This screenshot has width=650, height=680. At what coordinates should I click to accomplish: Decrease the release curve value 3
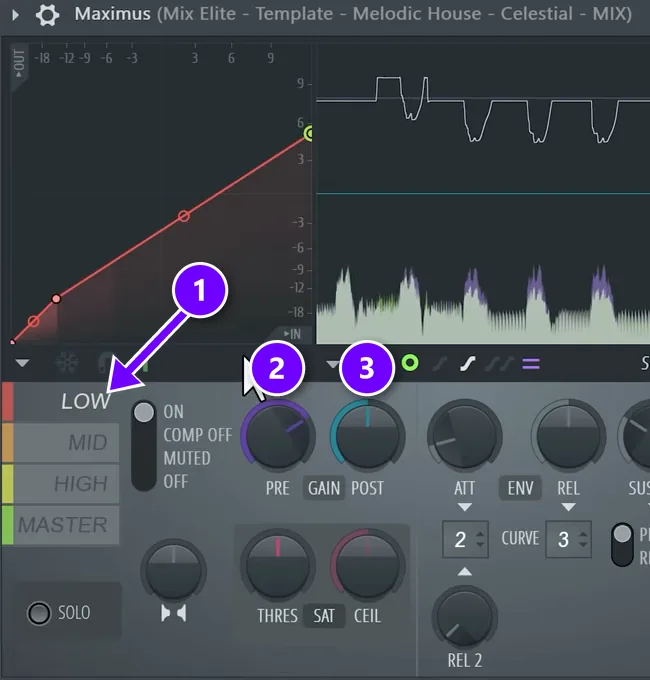[x=583, y=545]
